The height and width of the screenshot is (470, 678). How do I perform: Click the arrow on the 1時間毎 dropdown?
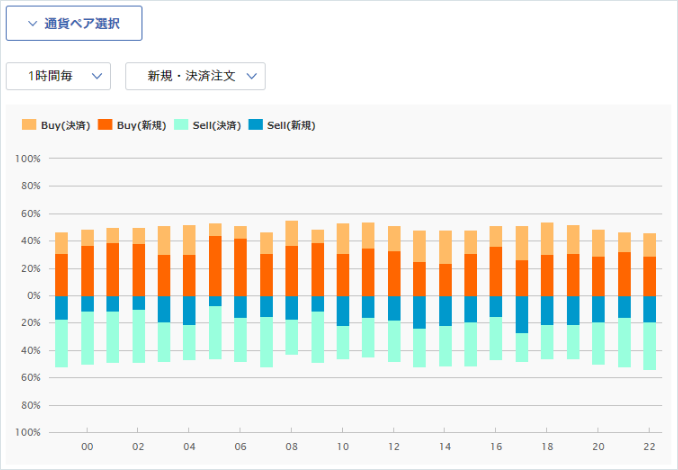tap(97, 76)
